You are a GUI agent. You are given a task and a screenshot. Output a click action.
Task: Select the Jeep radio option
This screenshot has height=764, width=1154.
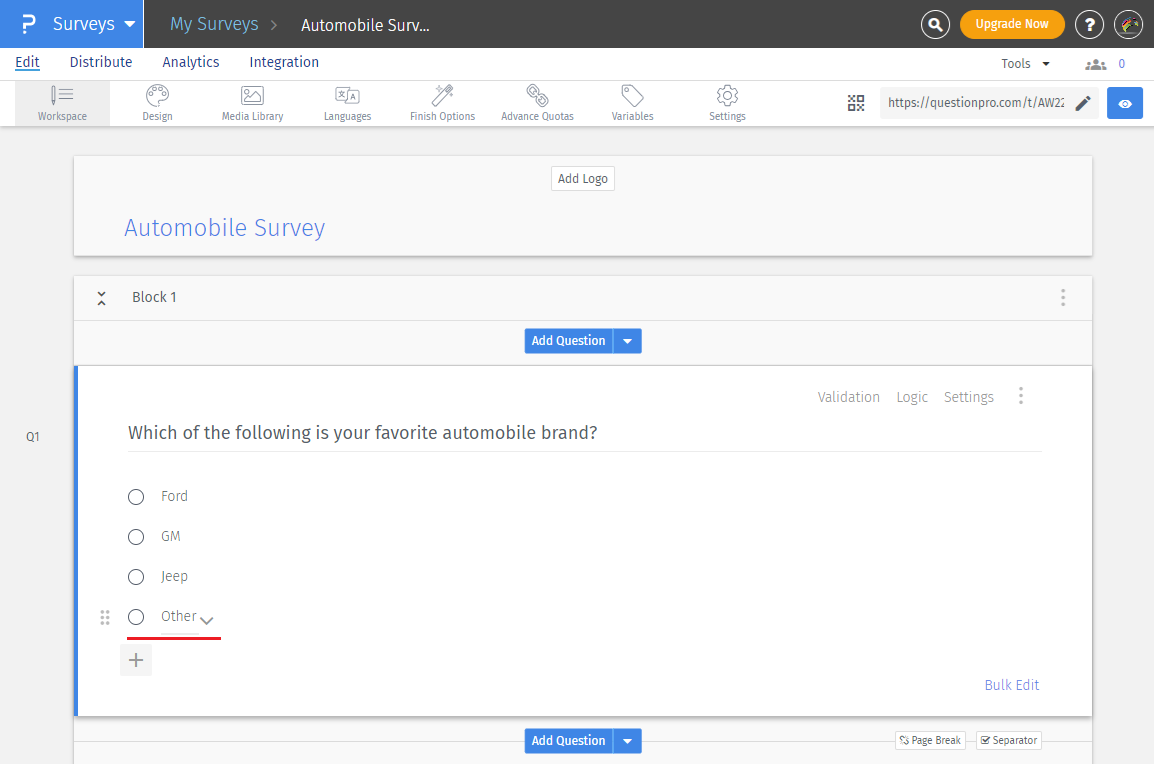(136, 576)
